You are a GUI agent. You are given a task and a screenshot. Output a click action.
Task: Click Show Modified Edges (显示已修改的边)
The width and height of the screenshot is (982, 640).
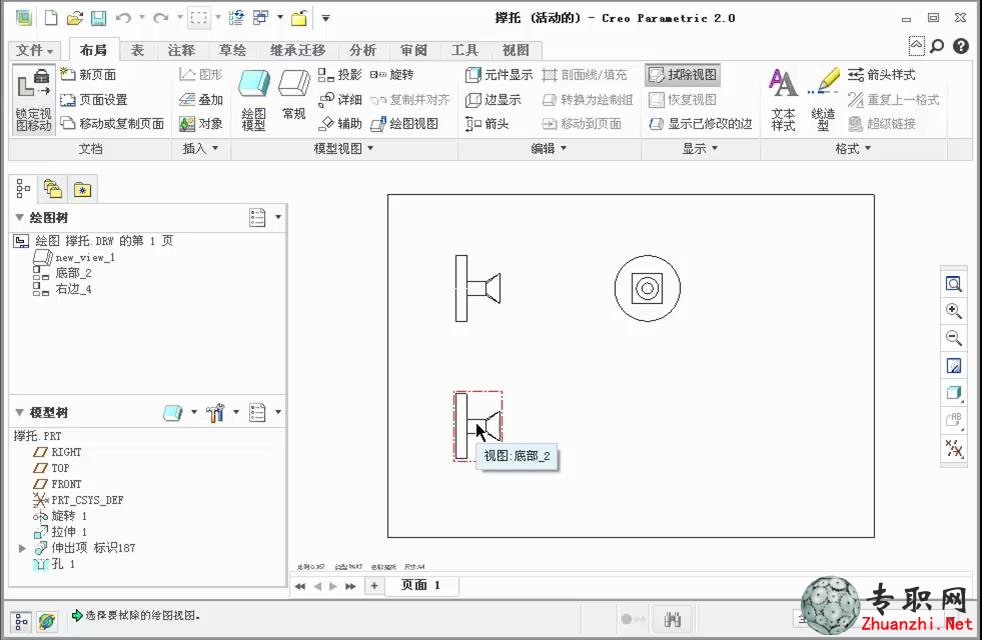(701, 124)
